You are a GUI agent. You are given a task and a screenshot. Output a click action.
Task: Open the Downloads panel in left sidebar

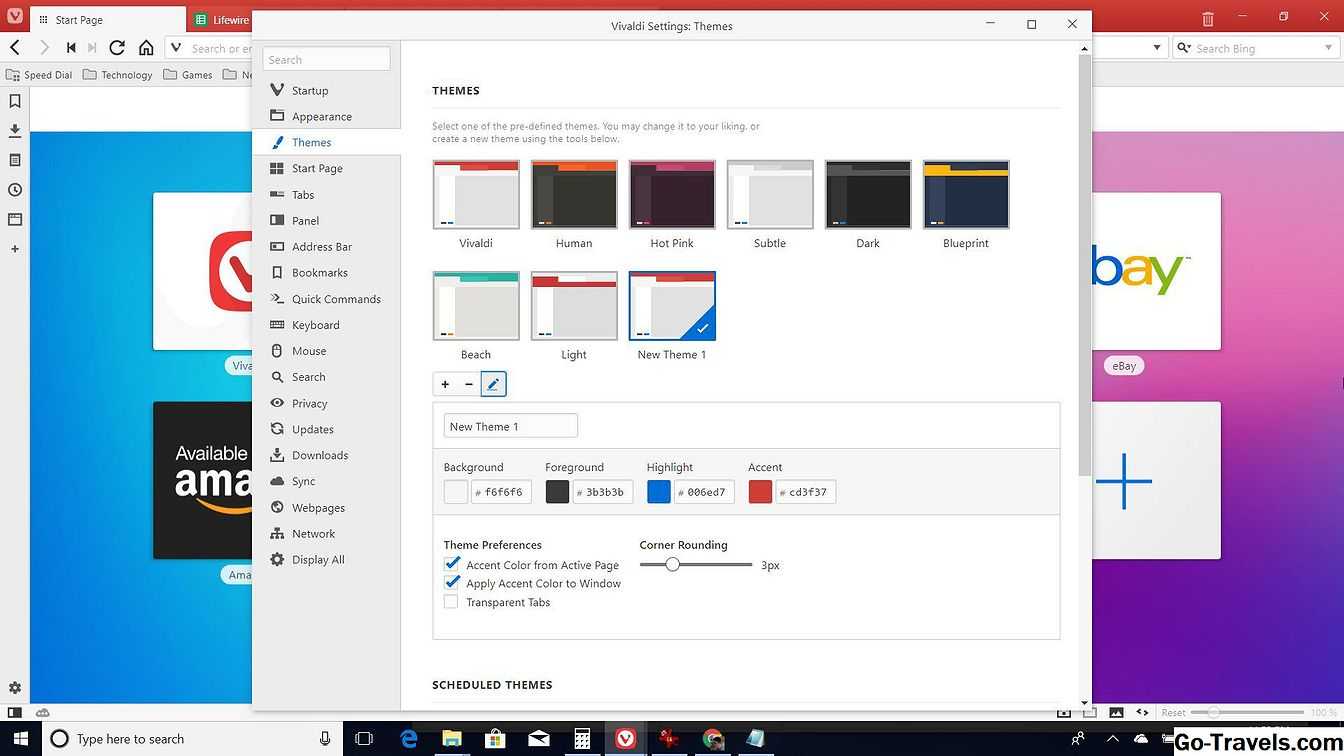15,130
